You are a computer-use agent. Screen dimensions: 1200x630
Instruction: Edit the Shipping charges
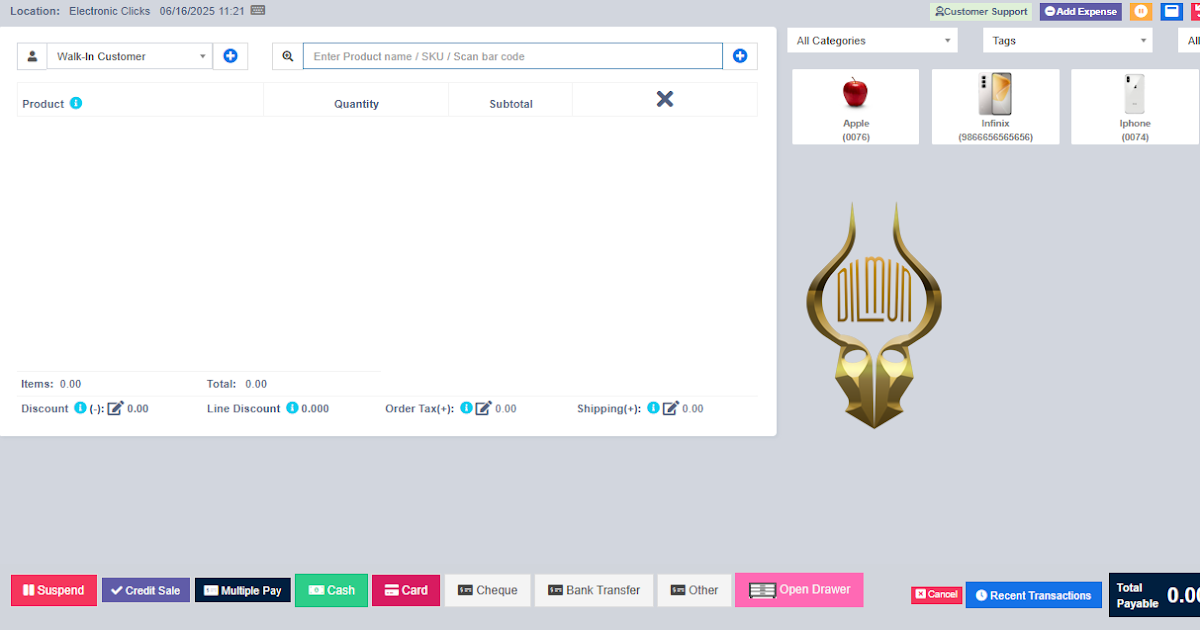click(x=671, y=408)
